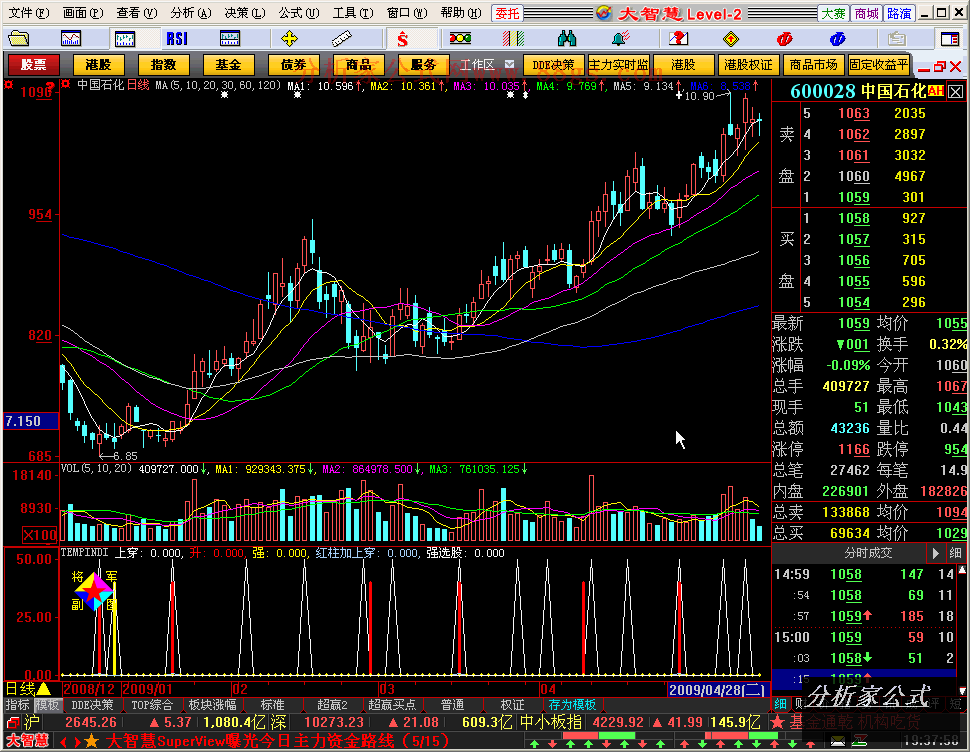This screenshot has height=752, width=970.
Task: Click the blue round phi icon
Action: pos(838,39)
